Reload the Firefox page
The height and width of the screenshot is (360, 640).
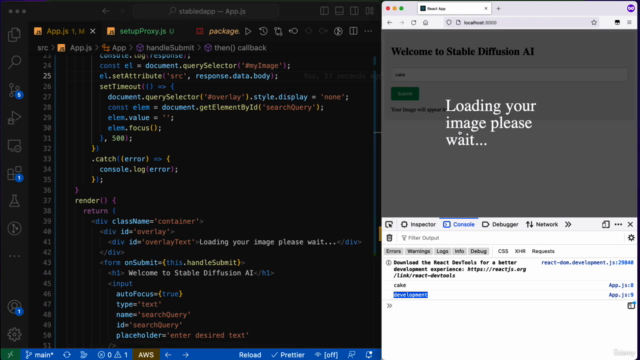(413, 22)
